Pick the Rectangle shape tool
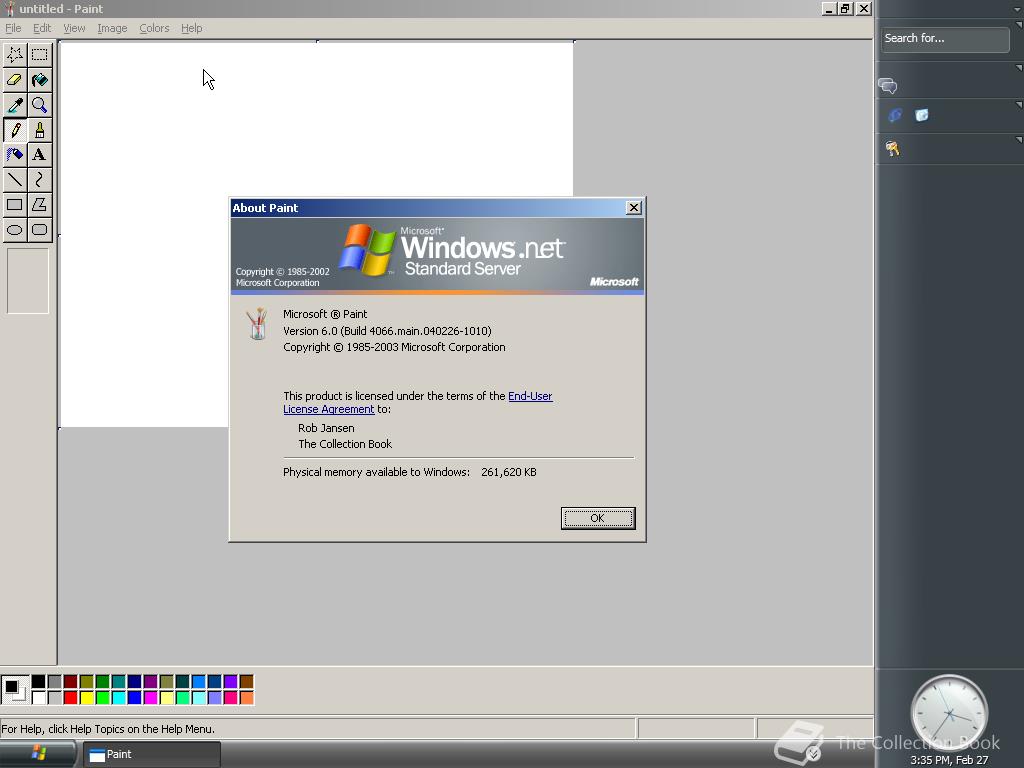 (15, 204)
